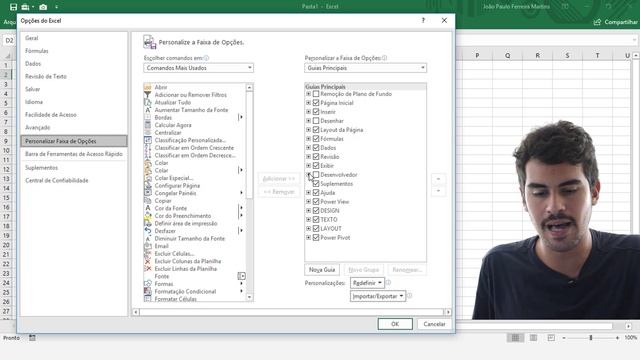640x360 pixels.
Task: Select the Colar Especial icon
Action: coord(148,178)
